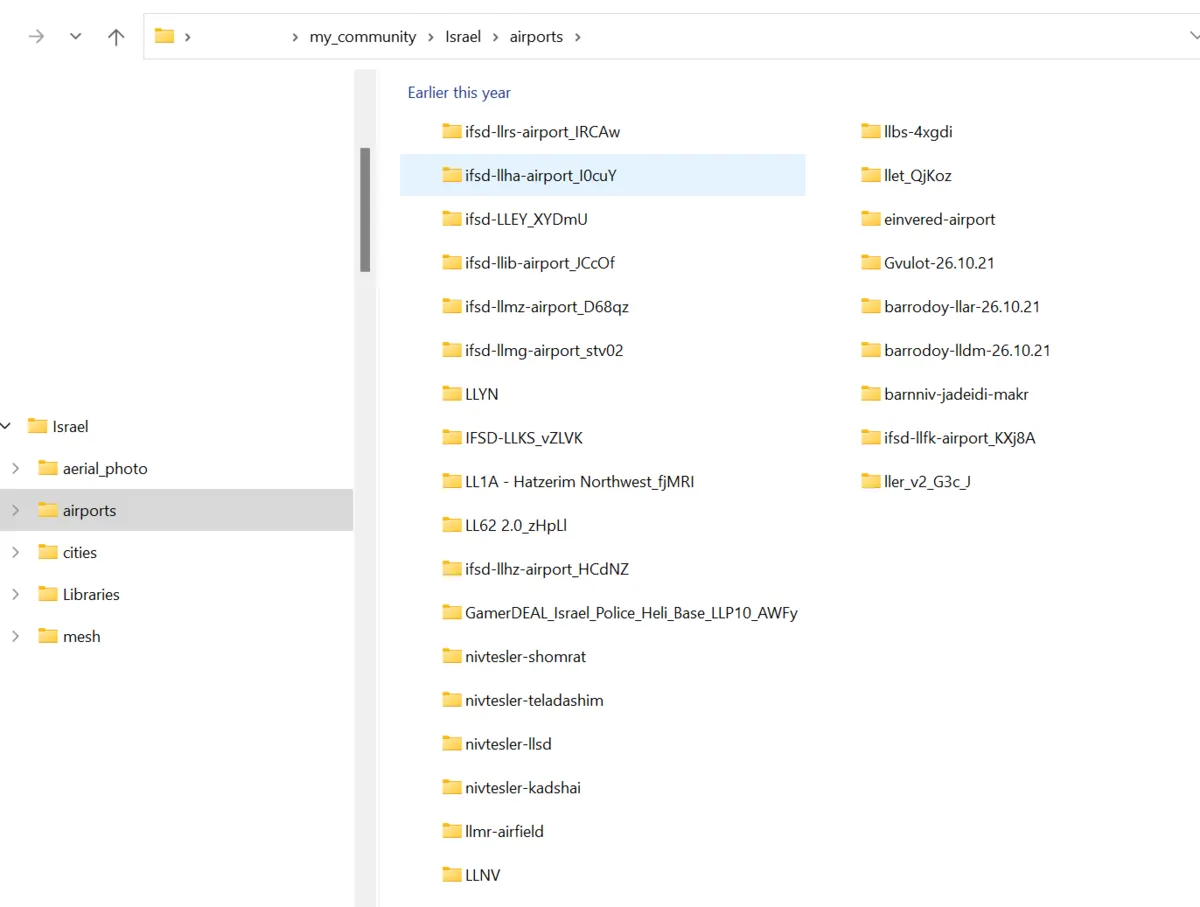Viewport: 1200px width, 907px height.
Task: Select the cities folder in sidebar
Action: click(79, 552)
